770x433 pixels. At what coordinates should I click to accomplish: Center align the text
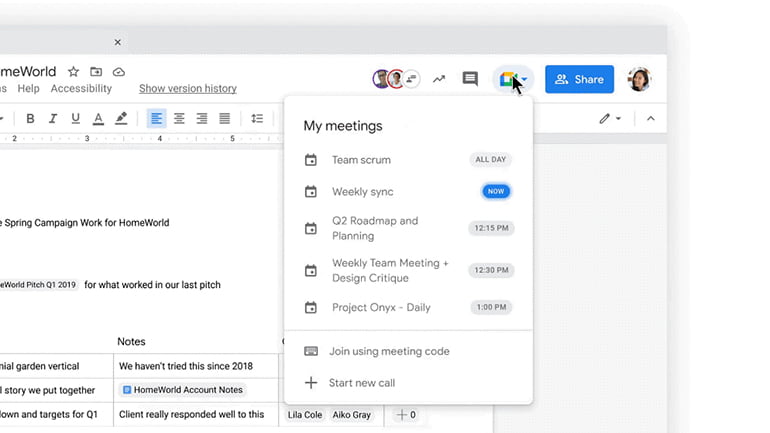[179, 118]
